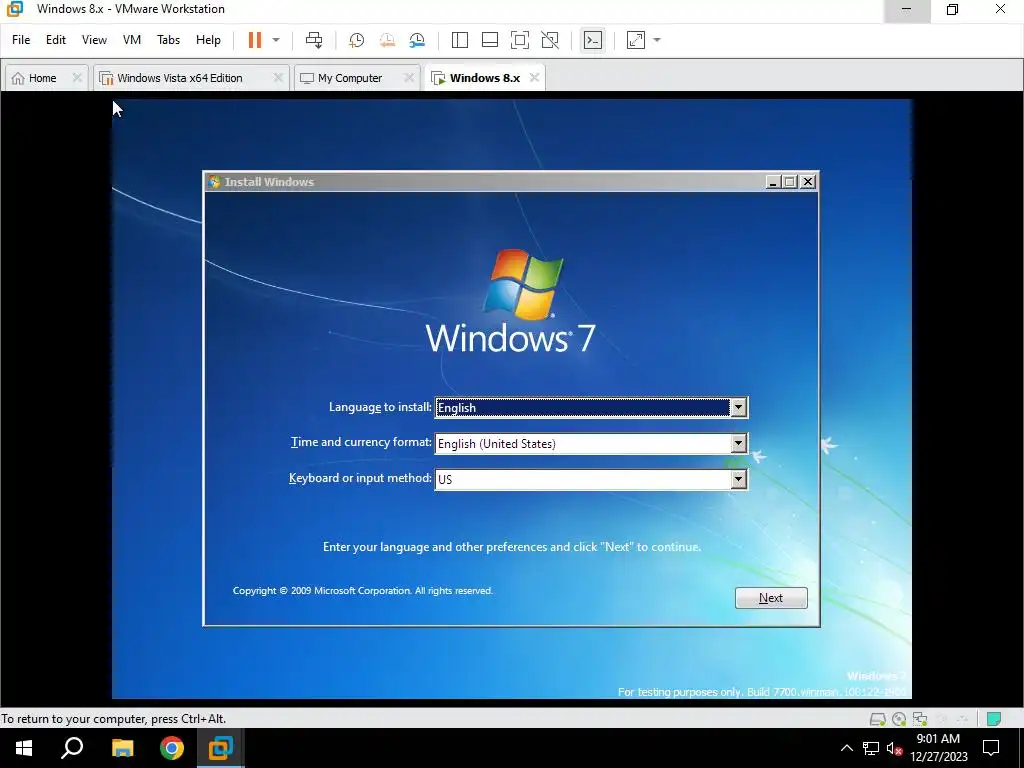Toggle console view button

coord(593,40)
